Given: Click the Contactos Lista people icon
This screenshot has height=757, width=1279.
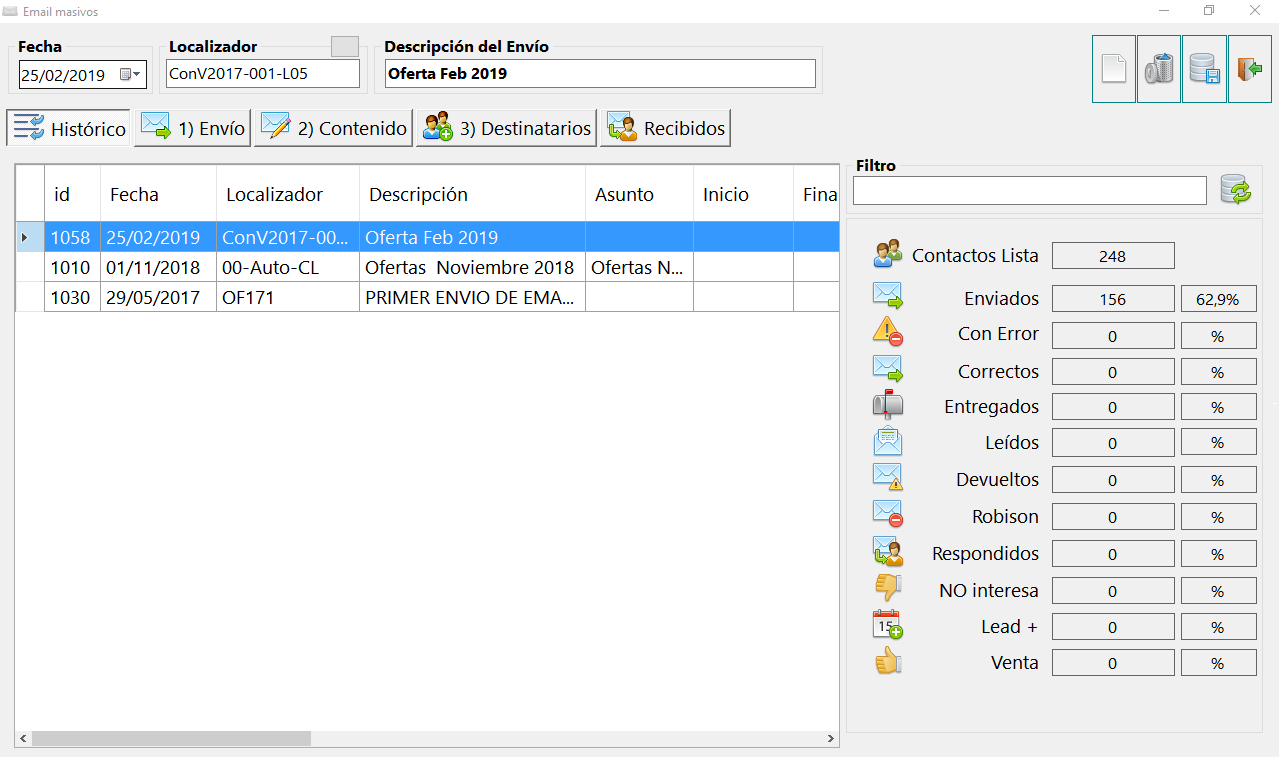Looking at the screenshot, I should [888, 254].
